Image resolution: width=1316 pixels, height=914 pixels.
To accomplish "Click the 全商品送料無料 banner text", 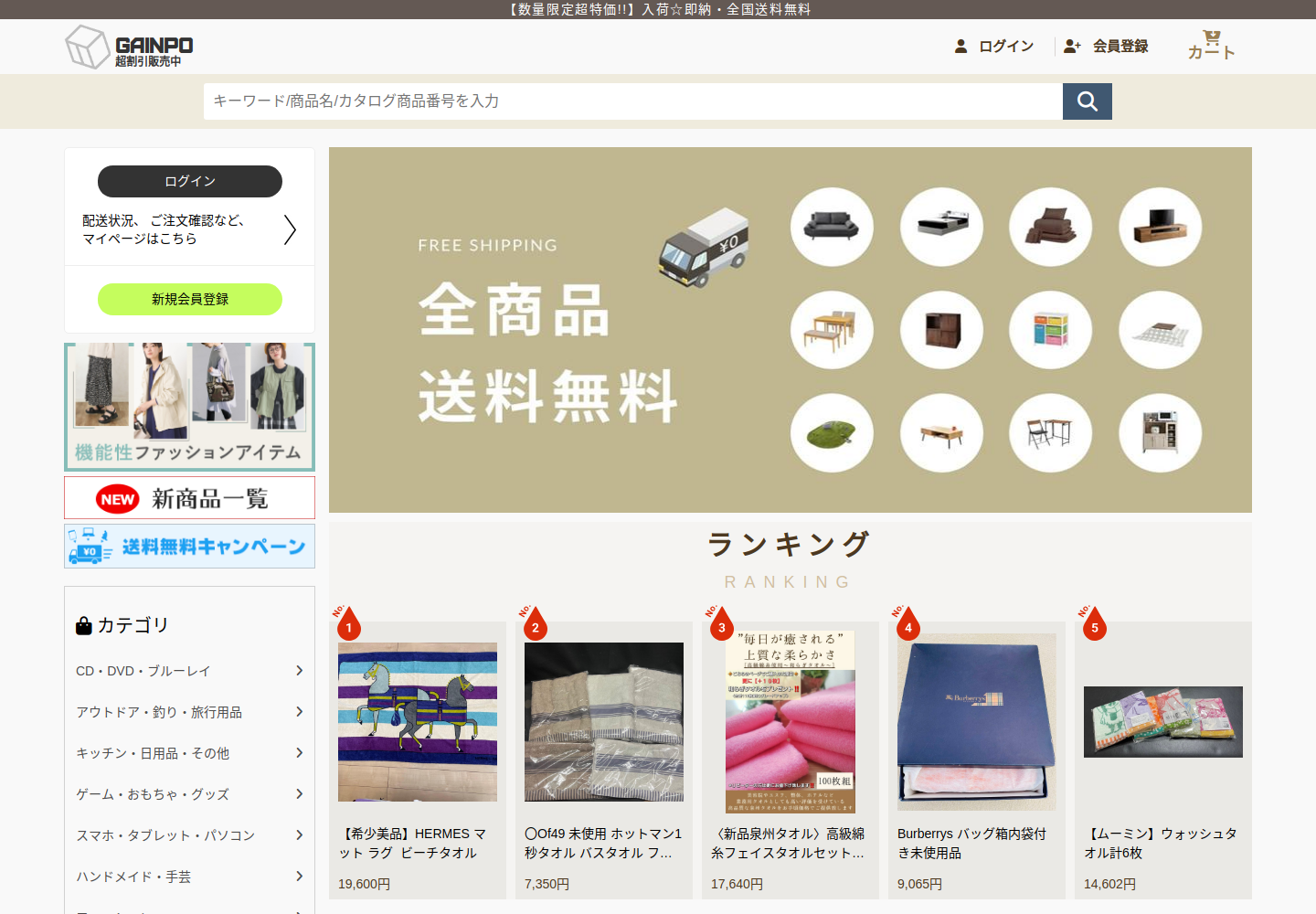I will [x=547, y=353].
